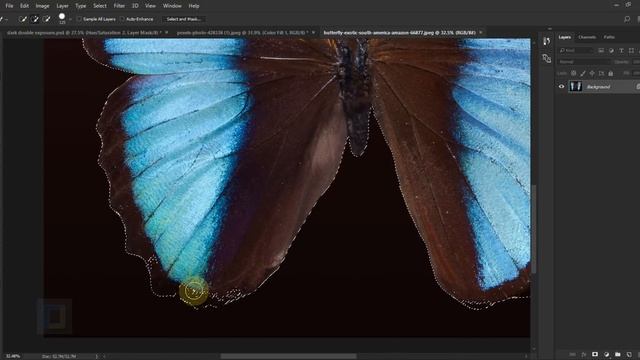
Task: Open the History panel icon
Action: (x=547, y=41)
